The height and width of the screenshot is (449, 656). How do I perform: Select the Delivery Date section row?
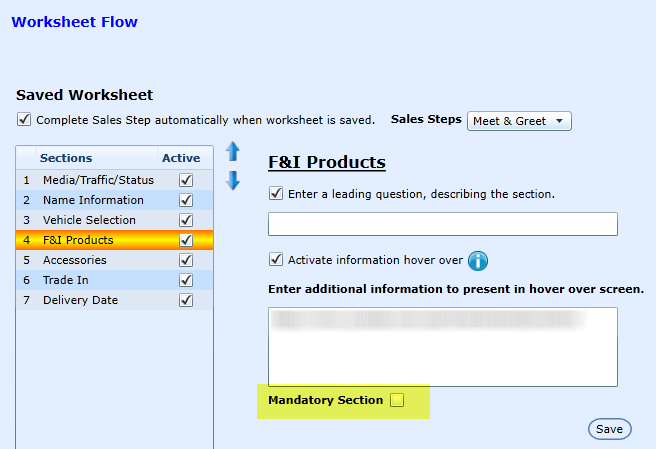click(80, 300)
